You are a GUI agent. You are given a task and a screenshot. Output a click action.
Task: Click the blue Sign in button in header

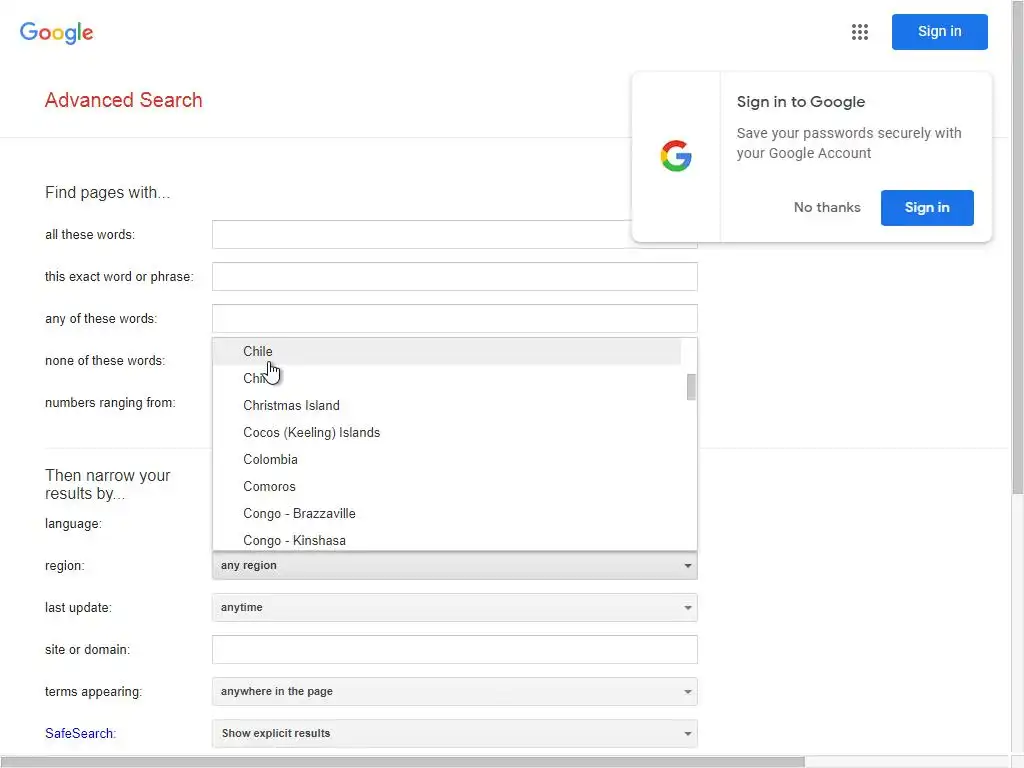[939, 32]
